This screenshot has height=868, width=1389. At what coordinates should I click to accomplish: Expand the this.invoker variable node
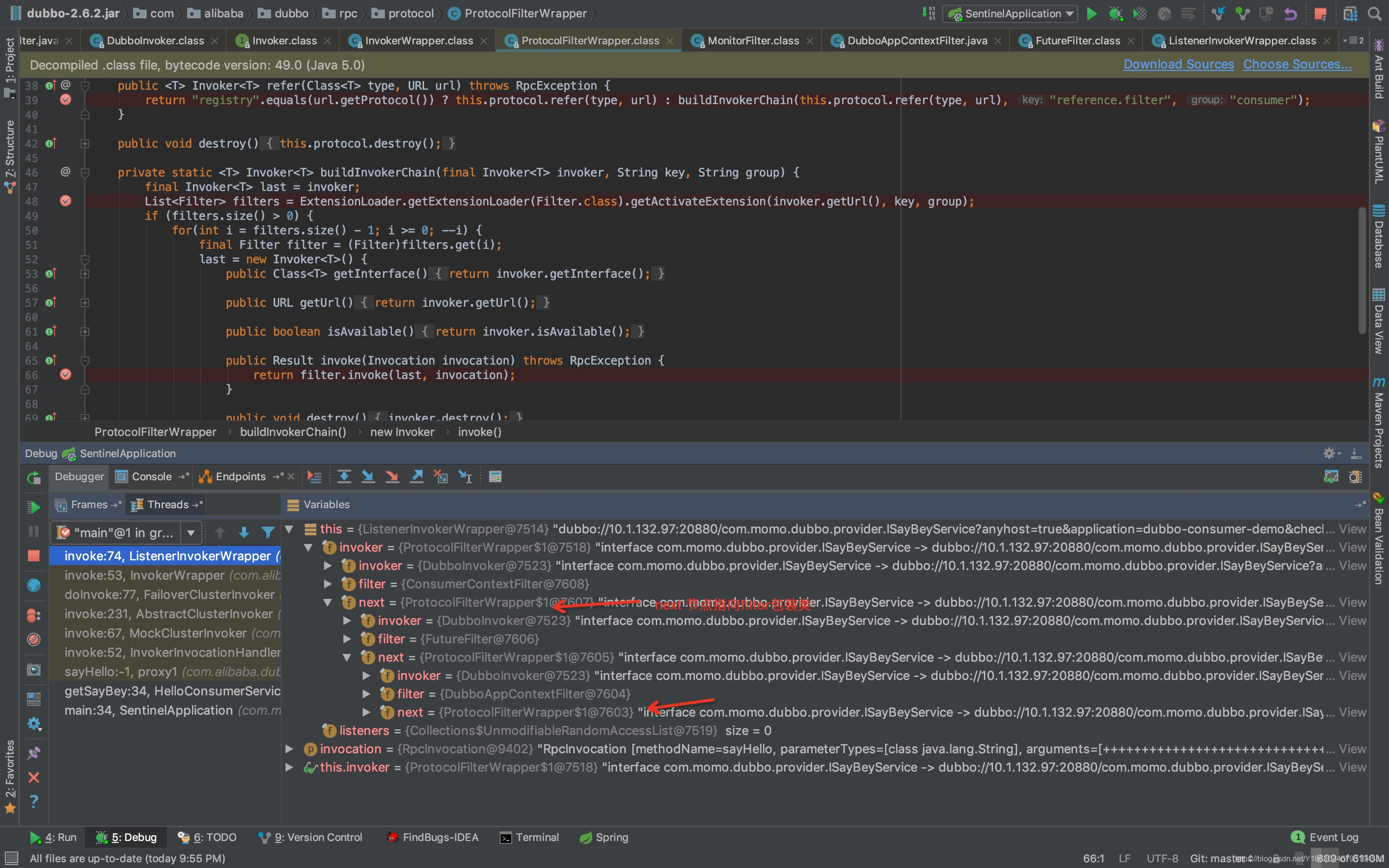tap(289, 767)
